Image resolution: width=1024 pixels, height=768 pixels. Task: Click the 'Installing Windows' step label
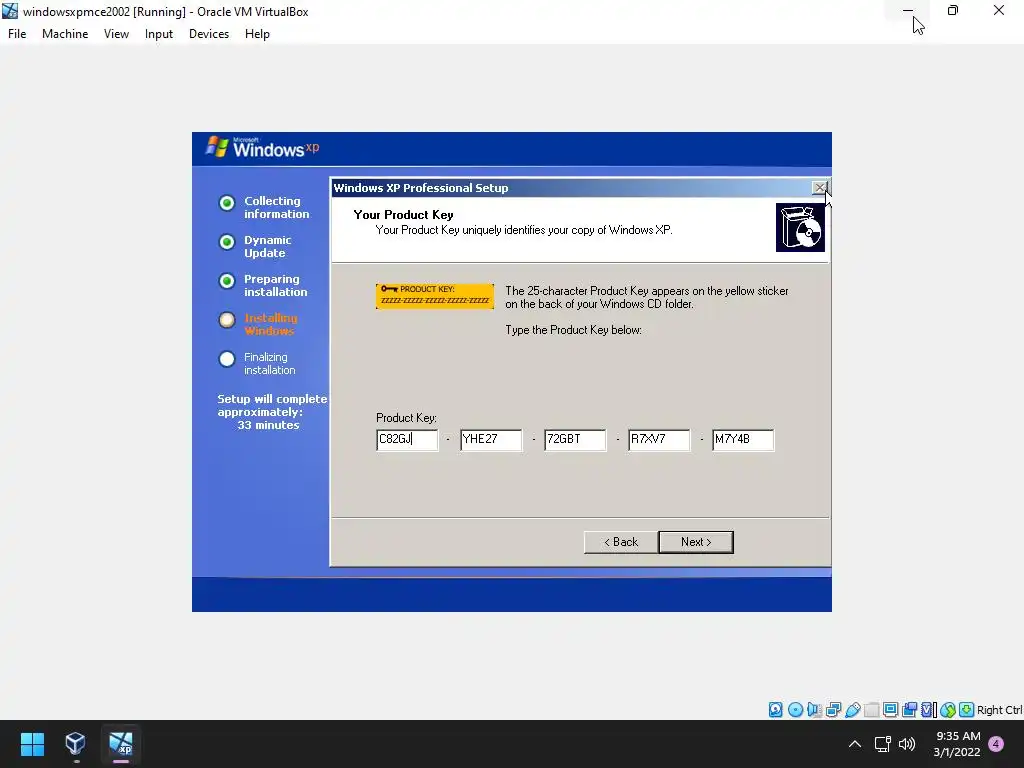(271, 325)
